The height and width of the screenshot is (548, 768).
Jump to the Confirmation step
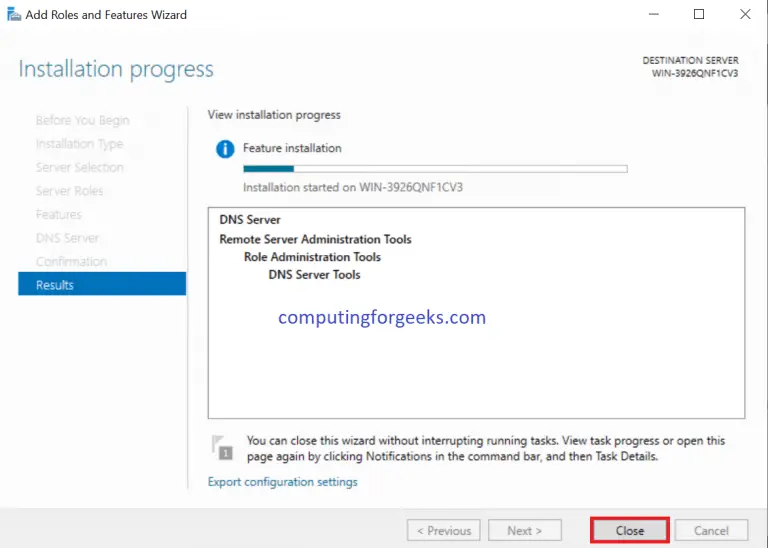[x=71, y=262]
